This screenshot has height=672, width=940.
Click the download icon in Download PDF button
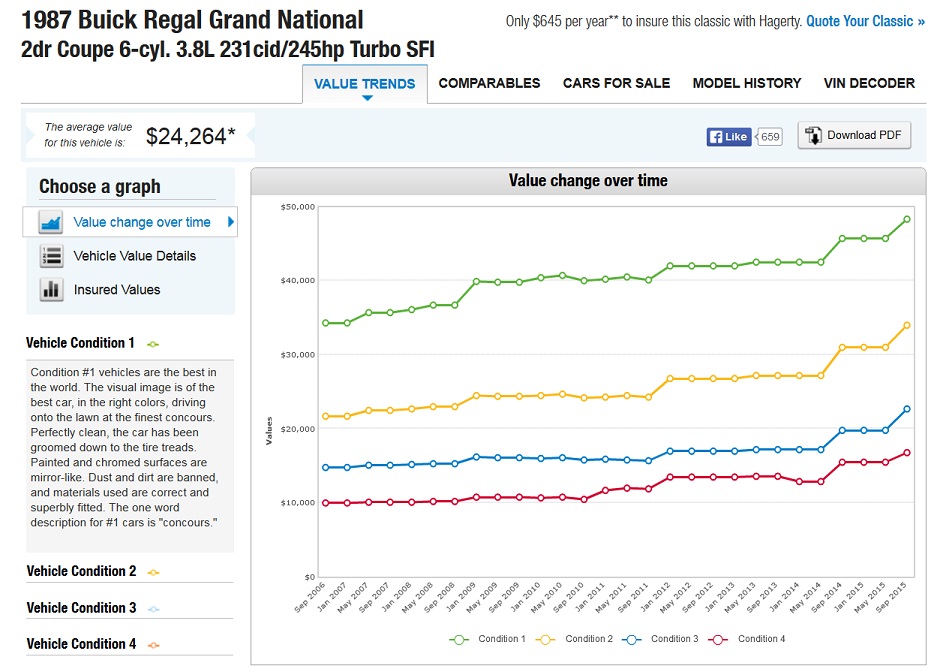[813, 135]
